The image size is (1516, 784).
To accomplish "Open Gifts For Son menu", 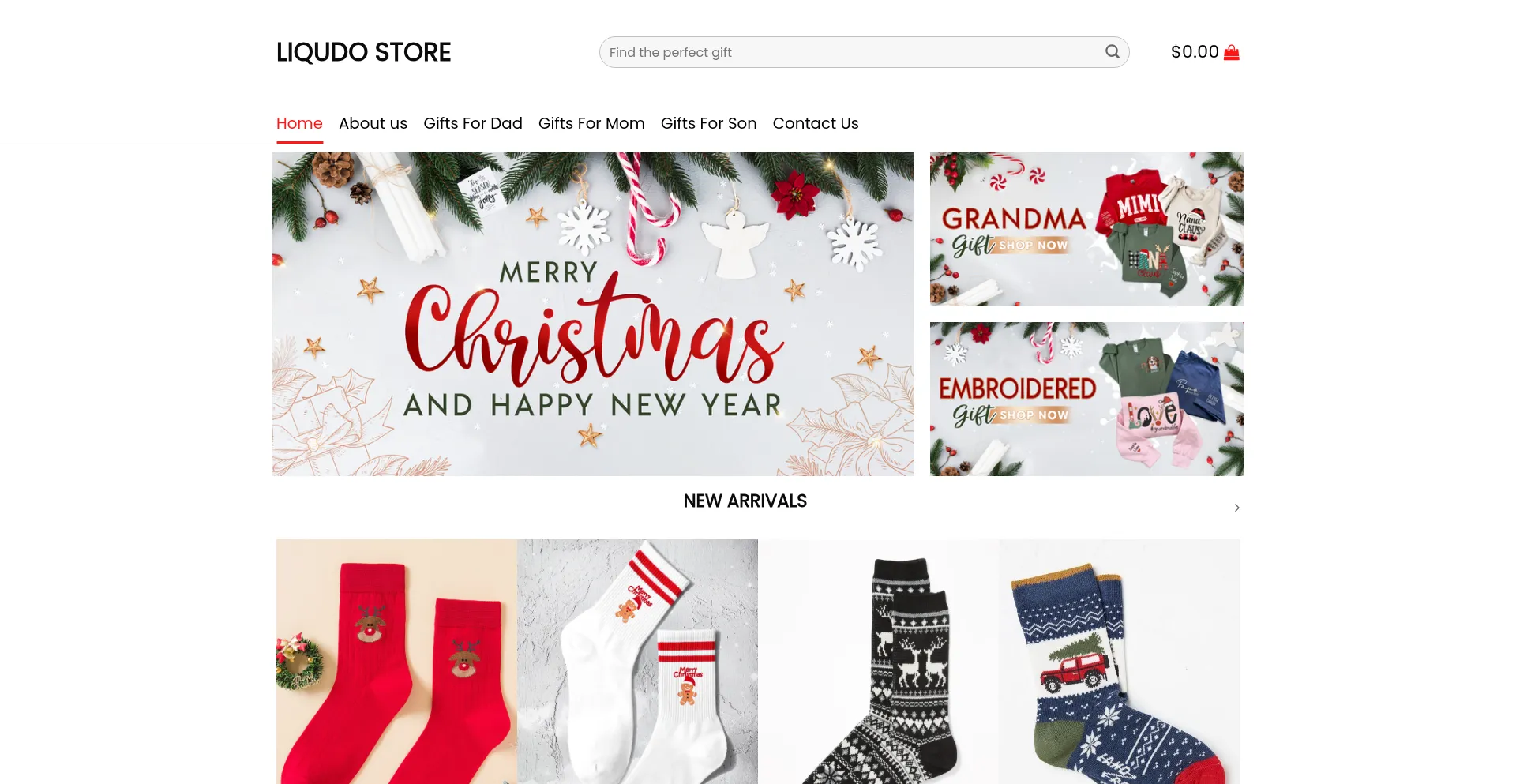I will click(x=708, y=123).
